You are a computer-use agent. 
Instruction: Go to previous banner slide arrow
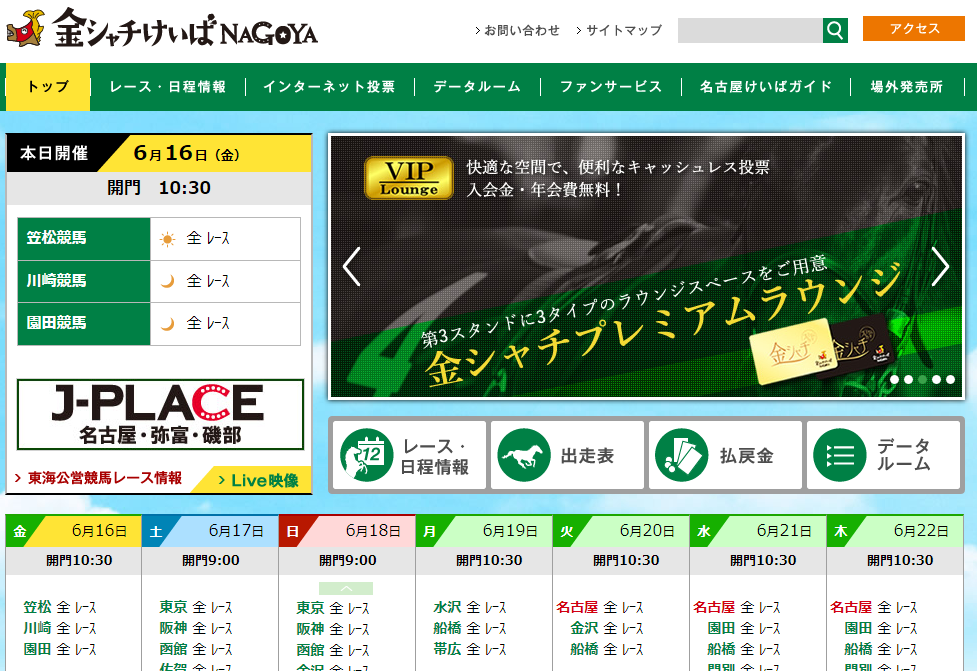[352, 267]
